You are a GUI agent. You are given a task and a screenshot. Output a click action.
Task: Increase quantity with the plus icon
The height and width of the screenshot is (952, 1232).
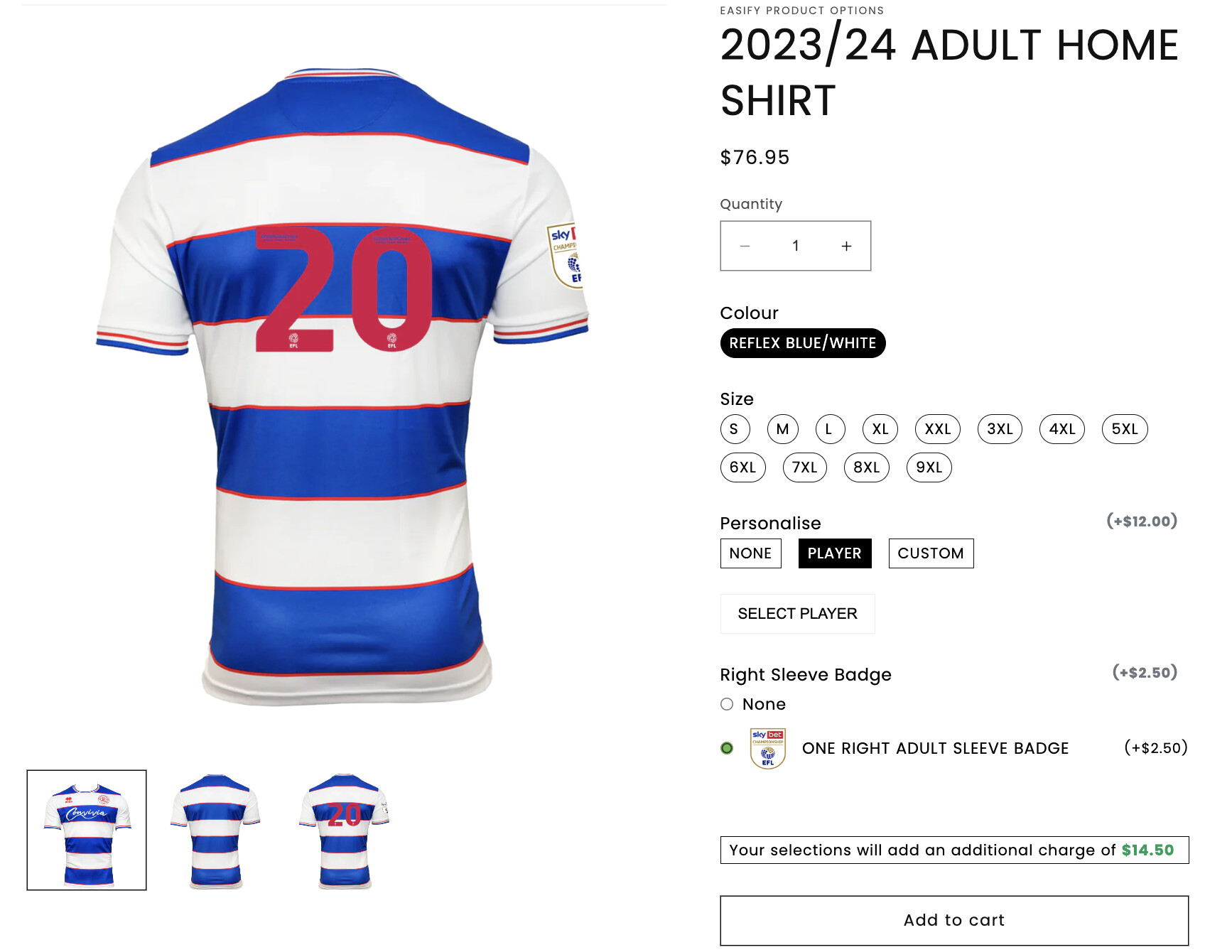[x=845, y=246]
